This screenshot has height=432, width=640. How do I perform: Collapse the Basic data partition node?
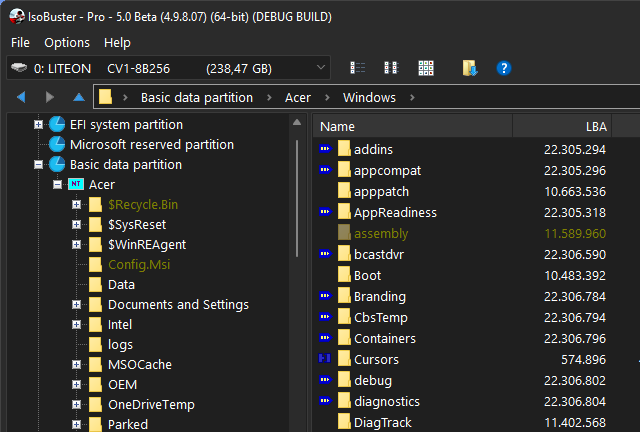coord(38,164)
